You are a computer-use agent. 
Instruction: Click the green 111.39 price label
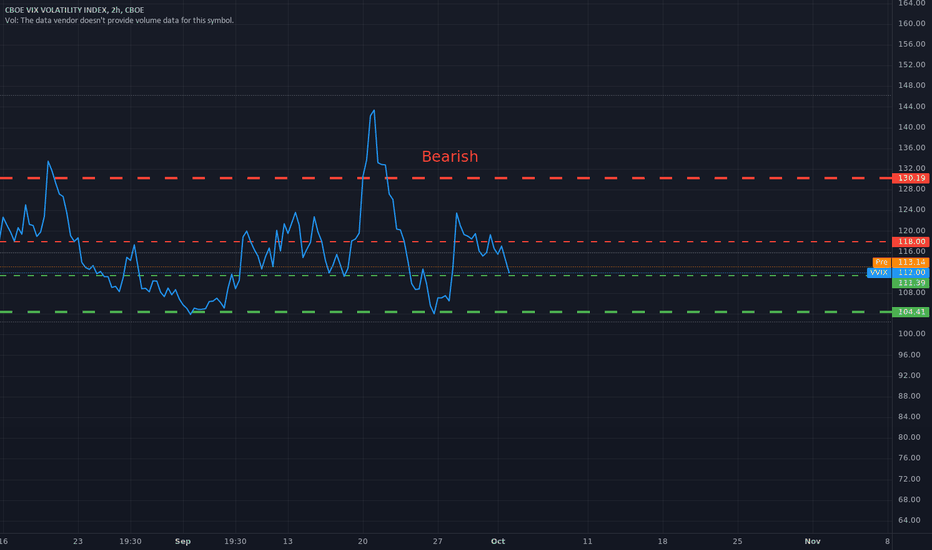[x=911, y=282]
